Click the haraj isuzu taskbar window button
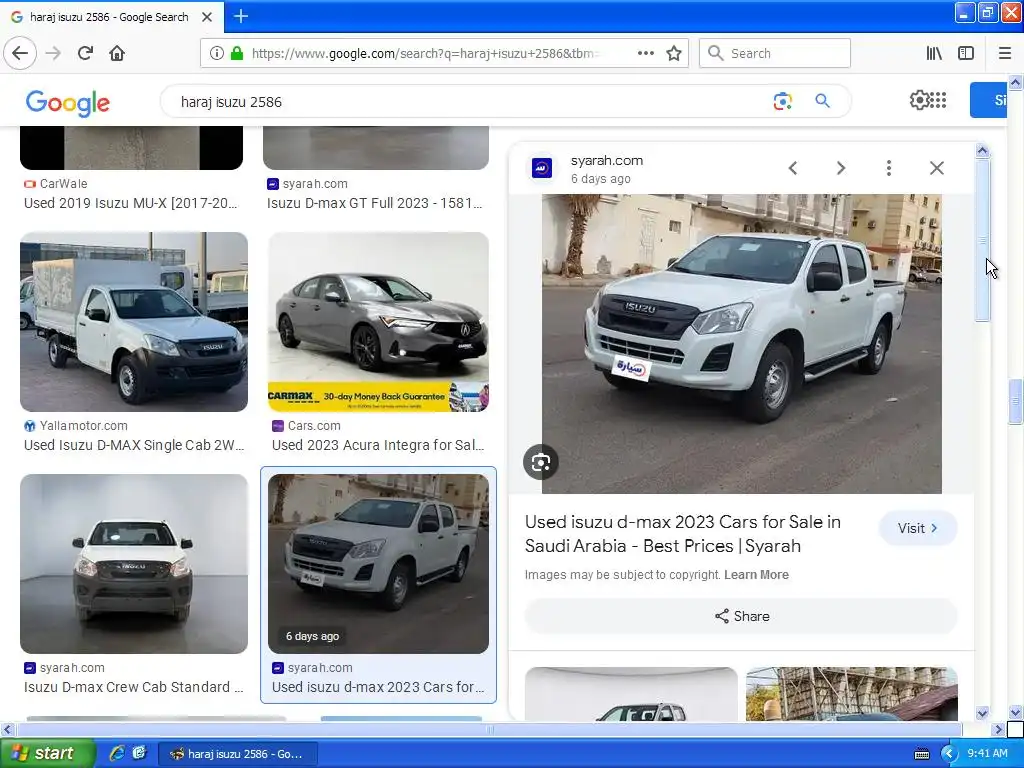The width and height of the screenshot is (1024, 768). coord(239,754)
